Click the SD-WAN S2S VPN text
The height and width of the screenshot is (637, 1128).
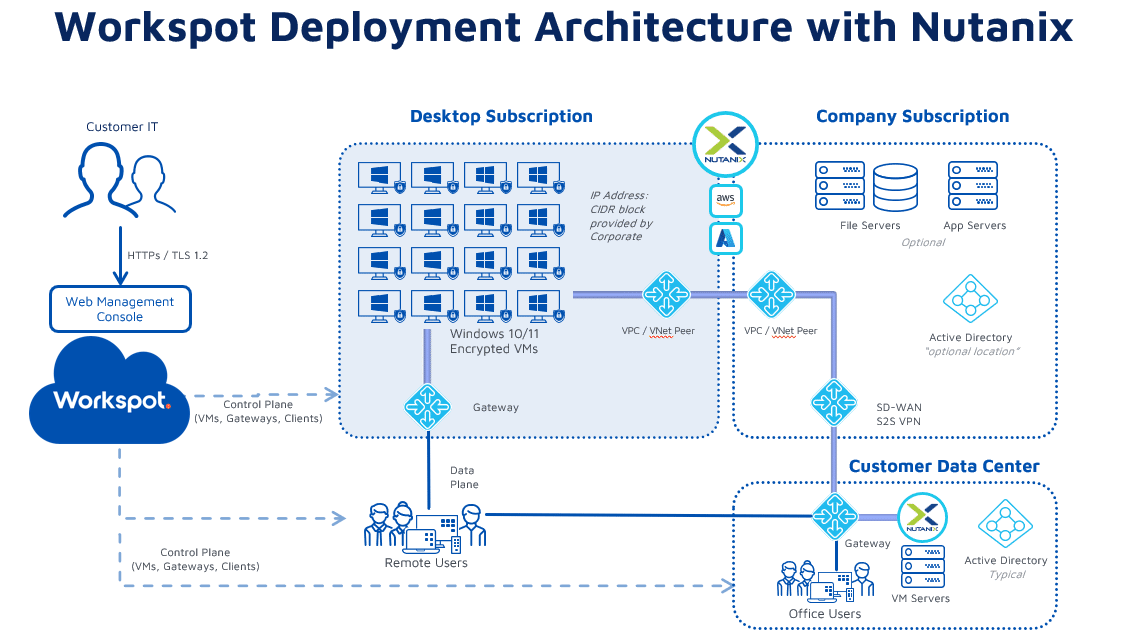[x=899, y=414]
